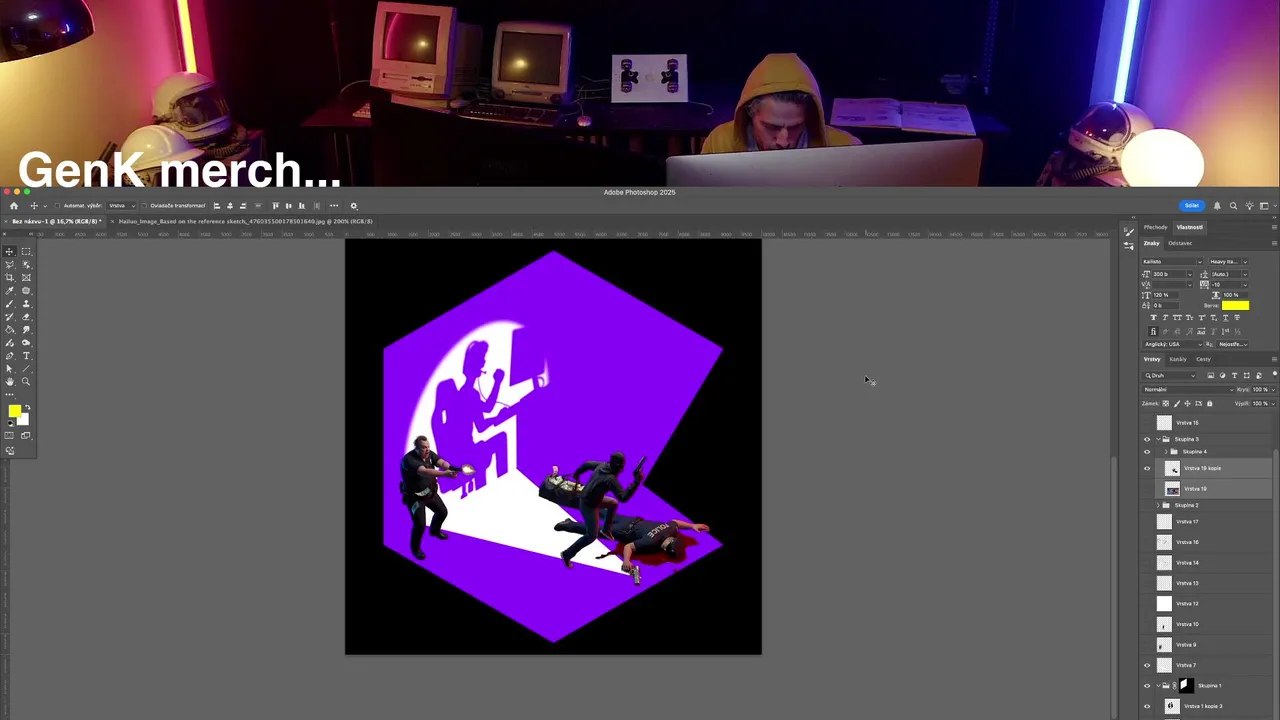Select the Zoom tool in the toolbox

pyautogui.click(x=26, y=381)
